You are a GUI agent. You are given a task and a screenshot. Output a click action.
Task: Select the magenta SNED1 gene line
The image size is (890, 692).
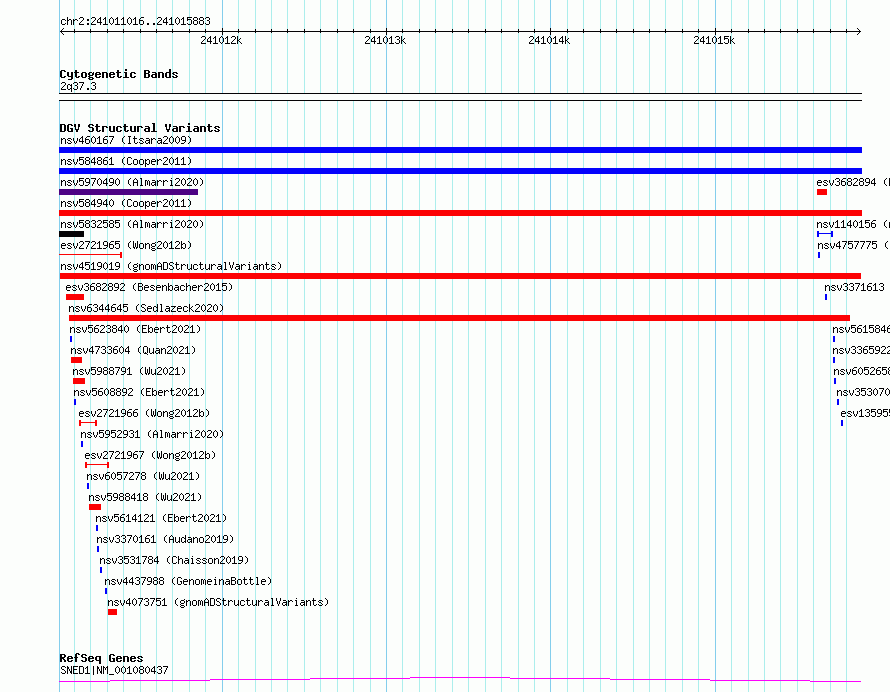click(x=460, y=679)
